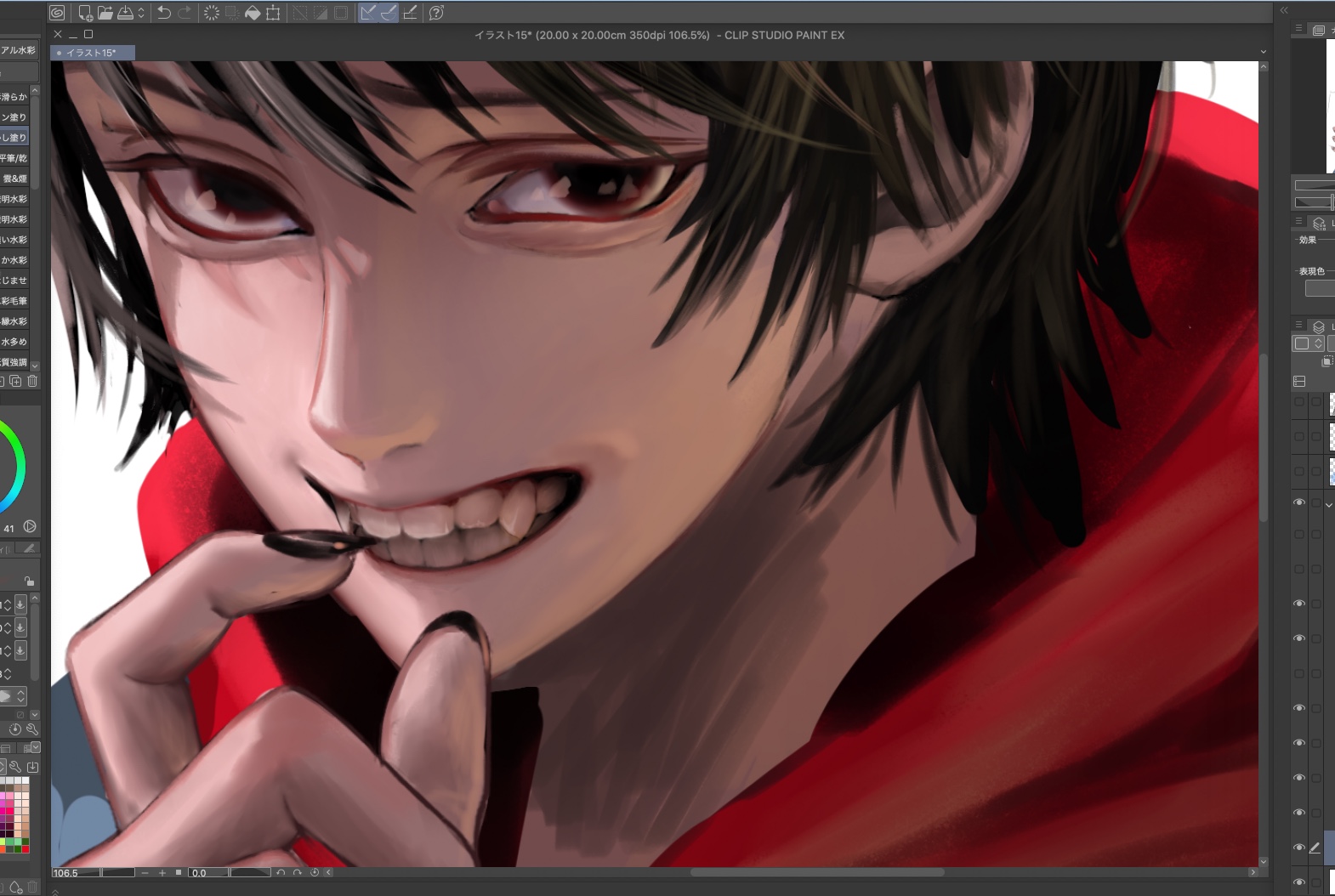Click the Clear (dotted circle) toolbar icon
The width and height of the screenshot is (1335, 896).
(x=212, y=13)
